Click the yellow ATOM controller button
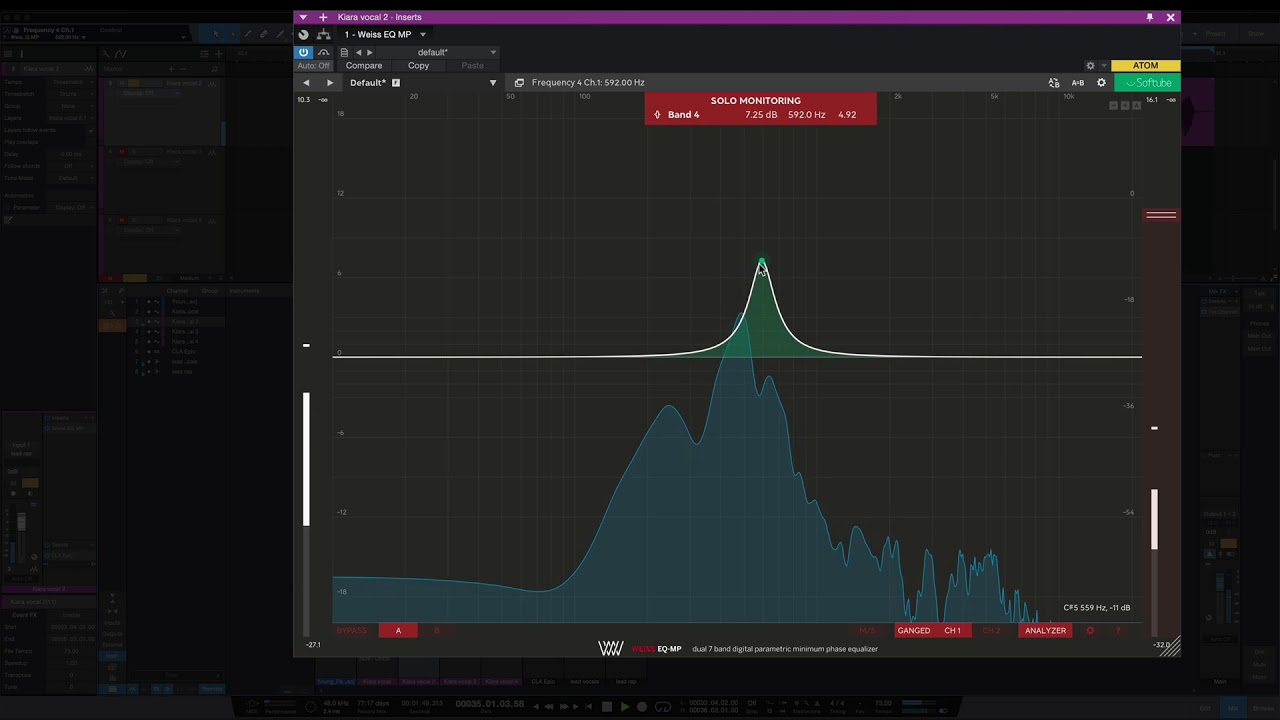The height and width of the screenshot is (720, 1280). 1146,66
